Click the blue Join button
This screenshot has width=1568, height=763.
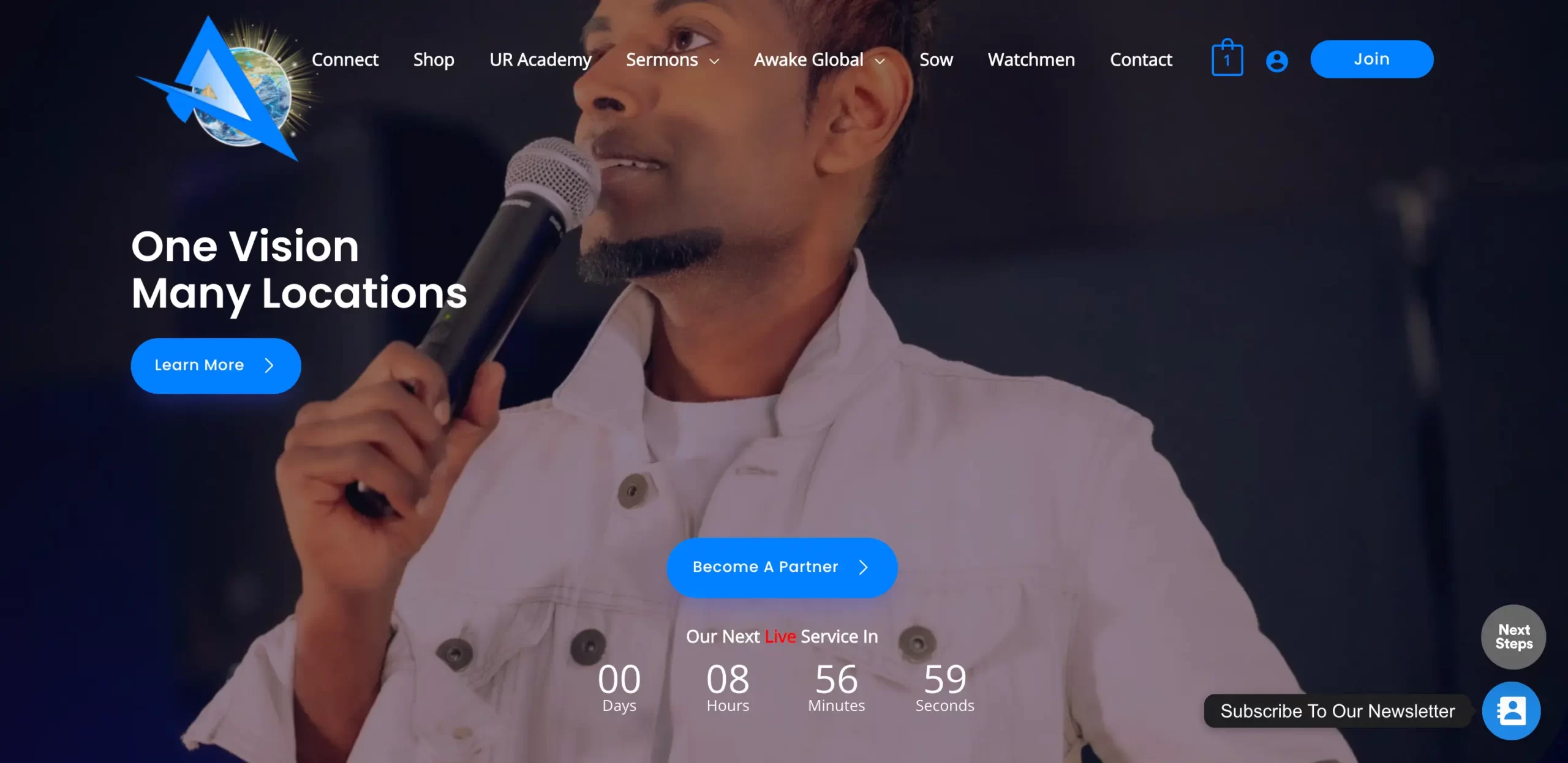pos(1372,59)
